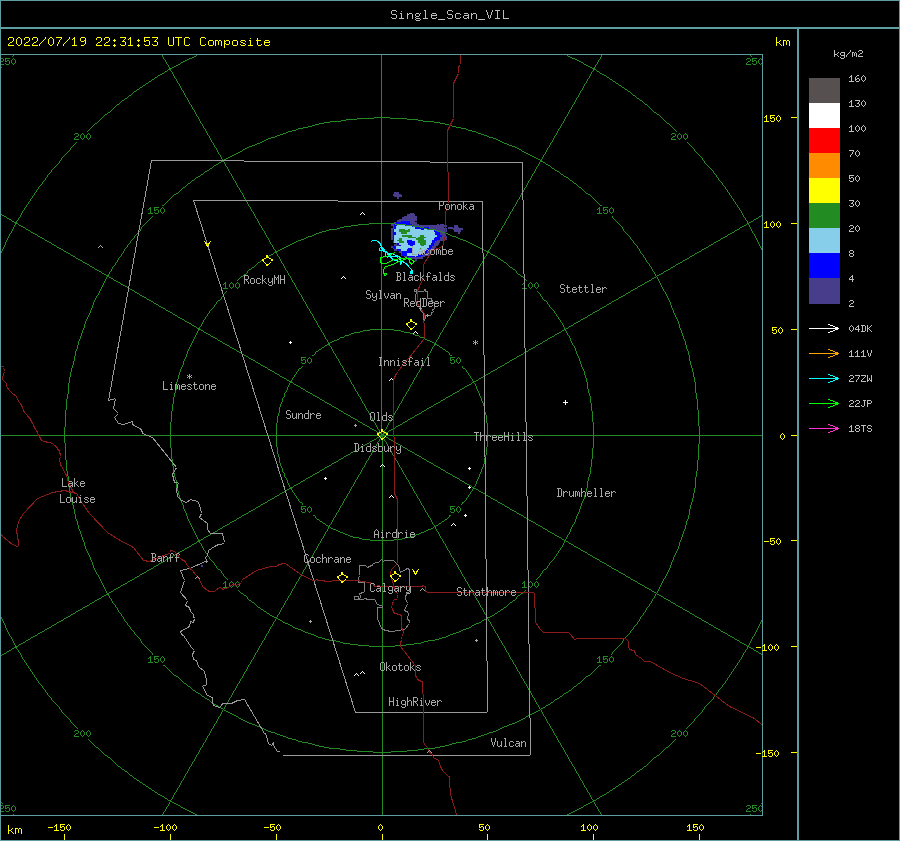Select the light blue 8-20 legend color

(824, 241)
